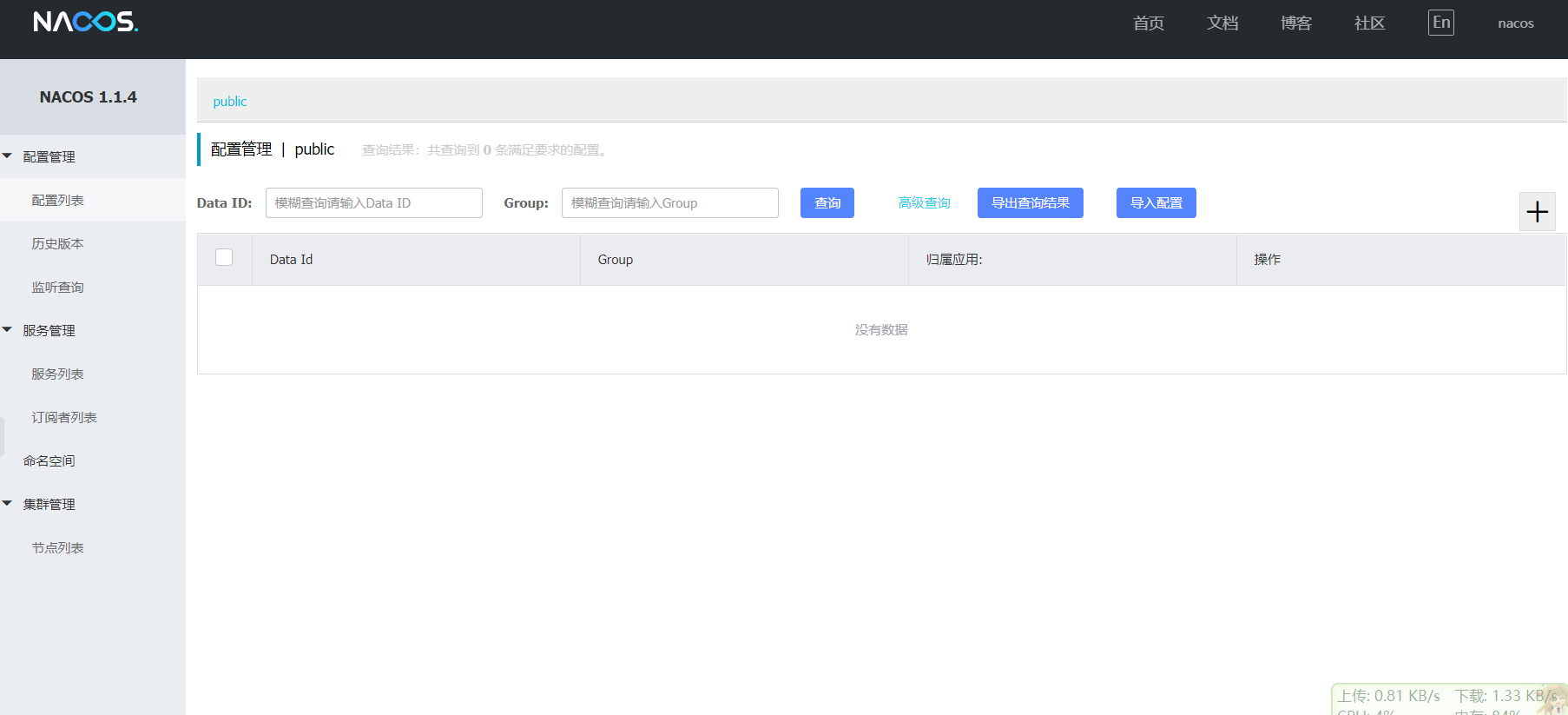Open 社区 in the top navigation
1568x715 pixels.
tap(1370, 23)
